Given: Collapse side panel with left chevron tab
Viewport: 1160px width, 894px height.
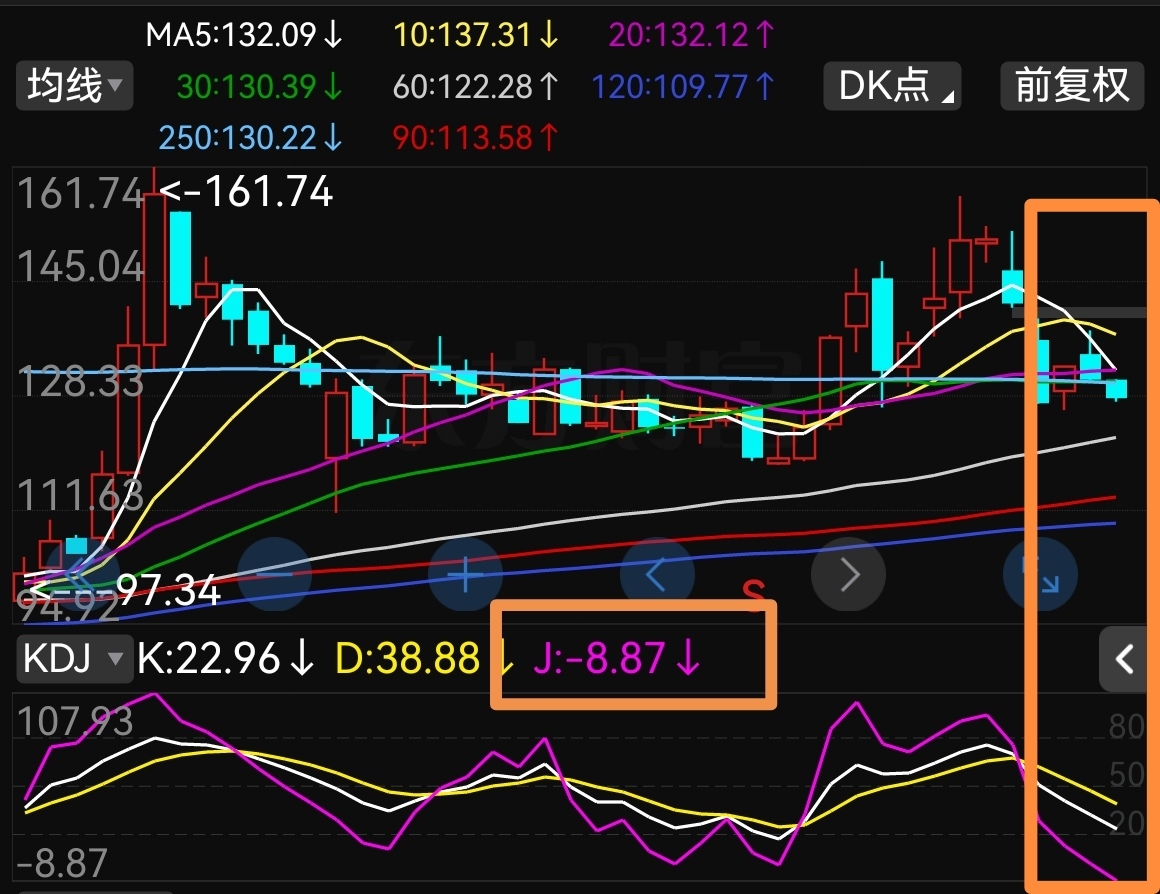Looking at the screenshot, I should 1125,659.
